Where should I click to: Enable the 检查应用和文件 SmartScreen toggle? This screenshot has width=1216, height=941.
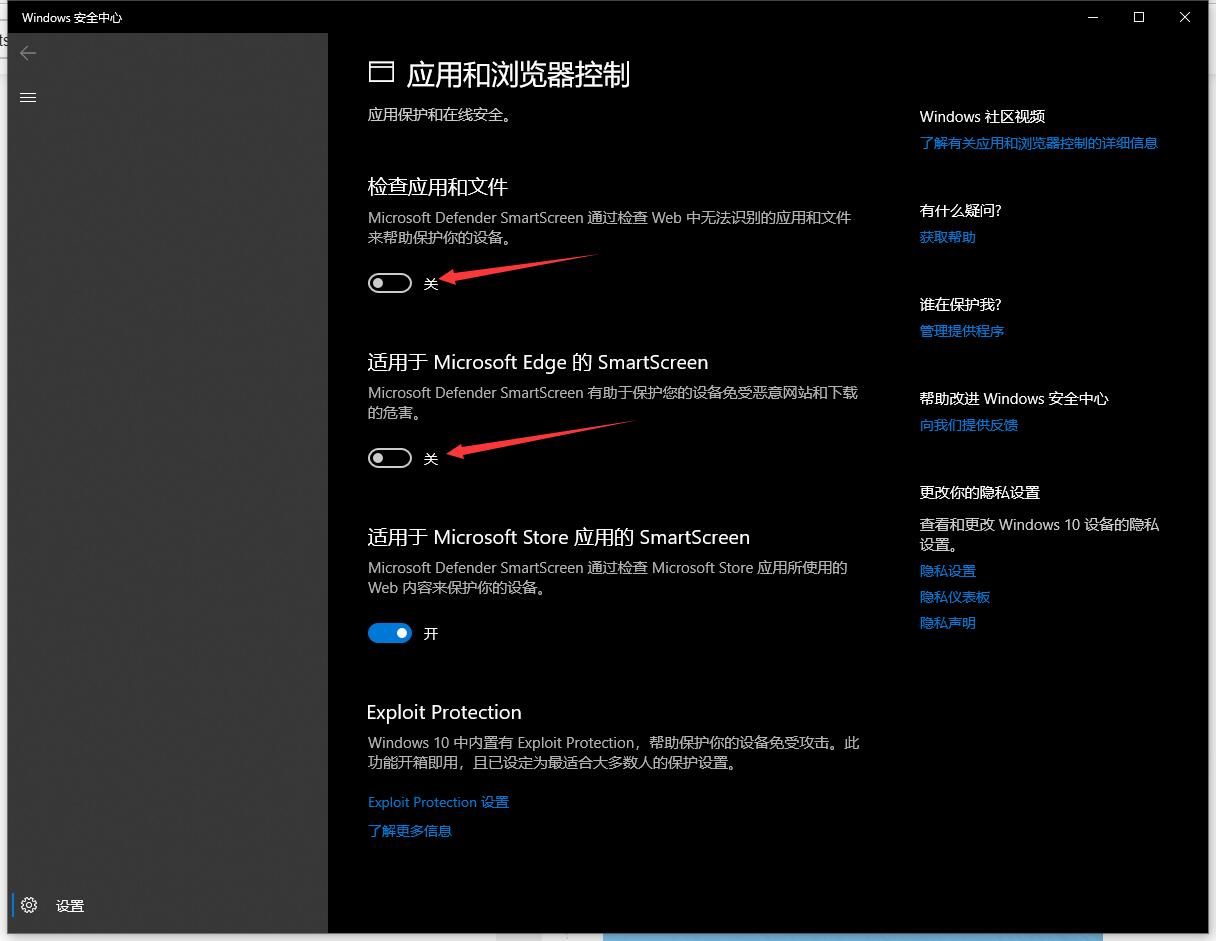(x=390, y=283)
